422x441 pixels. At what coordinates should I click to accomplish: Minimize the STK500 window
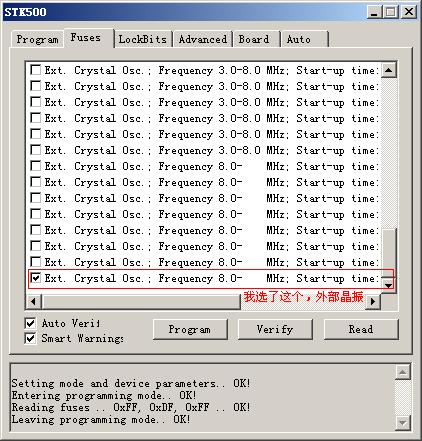[x=374, y=12]
